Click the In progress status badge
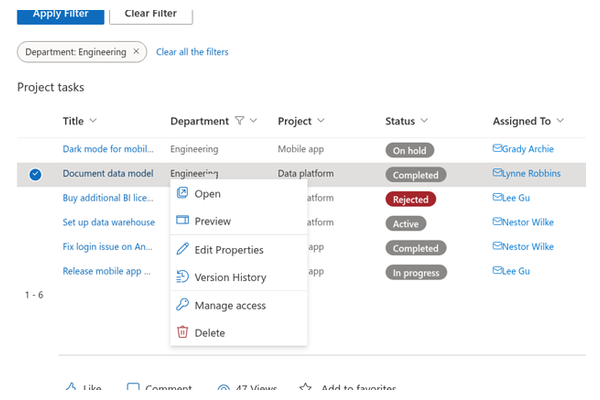This screenshot has width=600, height=400. [x=416, y=273]
